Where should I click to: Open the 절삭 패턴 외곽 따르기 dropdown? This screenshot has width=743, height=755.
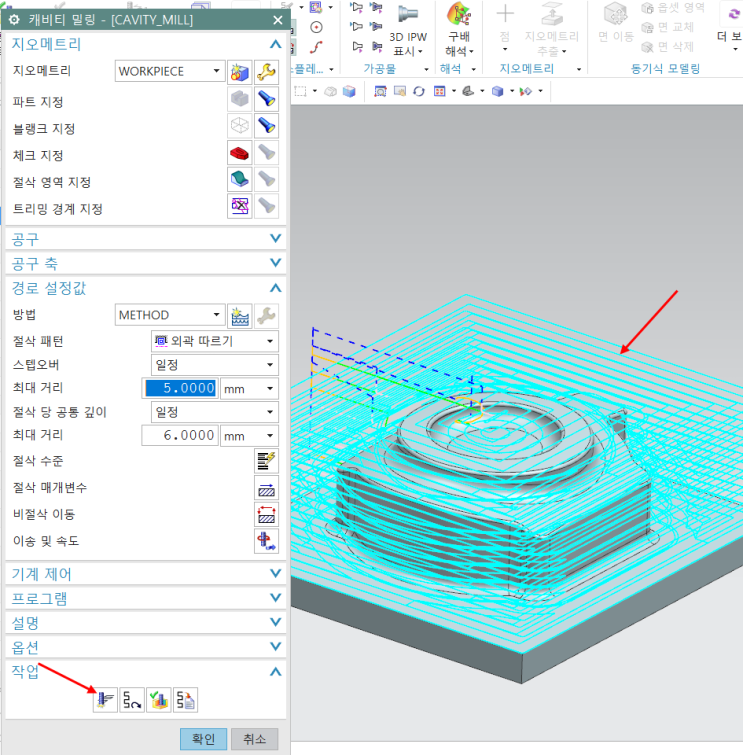213,341
